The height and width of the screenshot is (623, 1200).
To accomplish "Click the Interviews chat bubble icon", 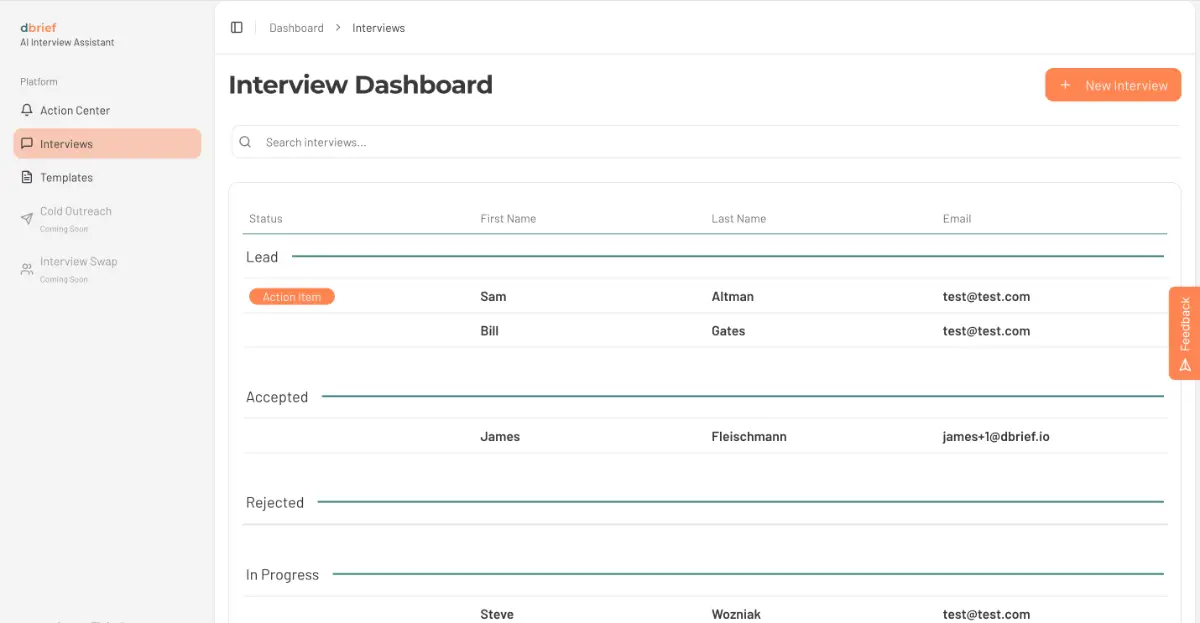I will (27, 144).
